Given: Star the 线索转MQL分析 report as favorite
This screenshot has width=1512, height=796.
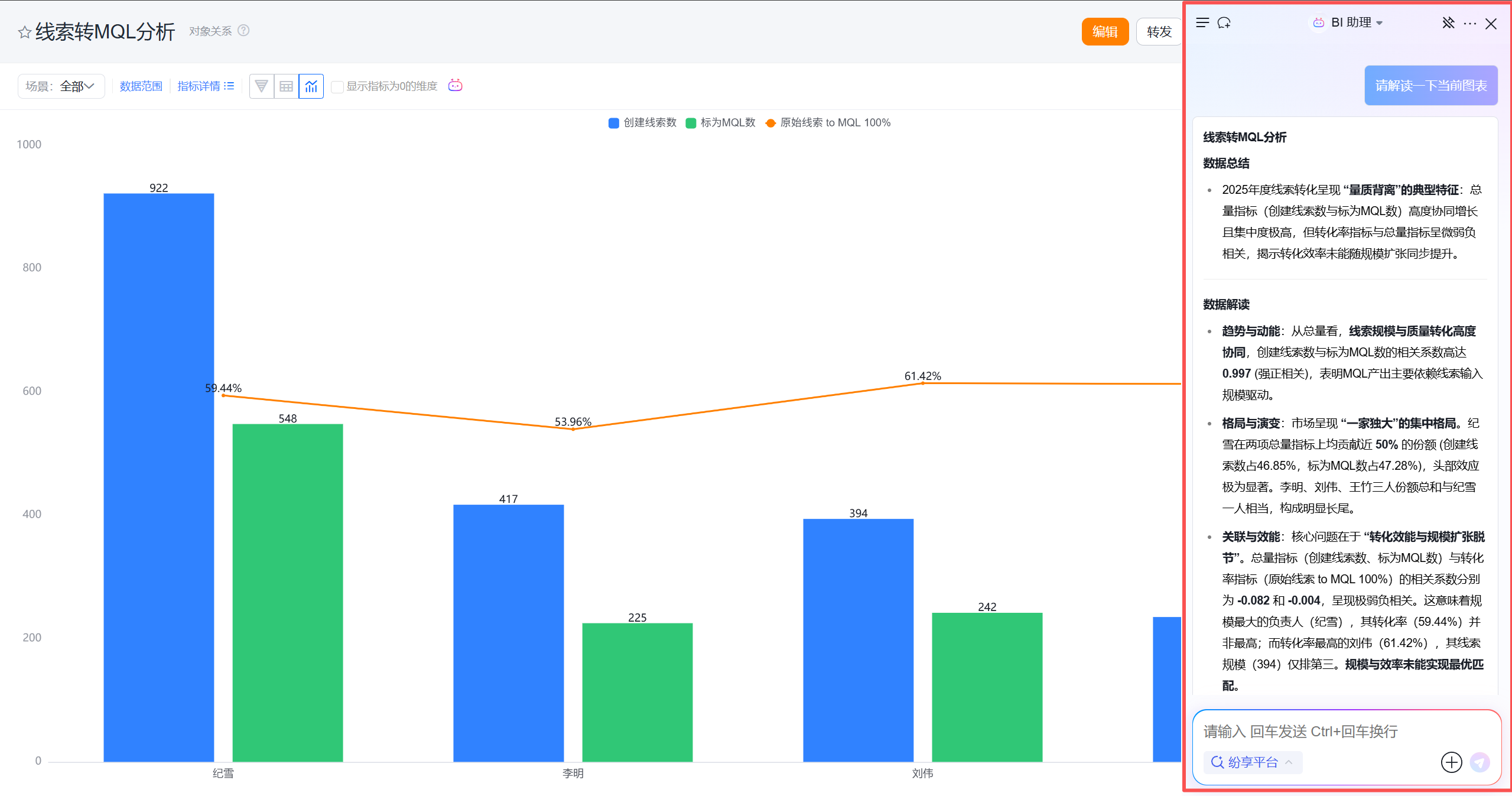Looking at the screenshot, I should pos(24,32).
